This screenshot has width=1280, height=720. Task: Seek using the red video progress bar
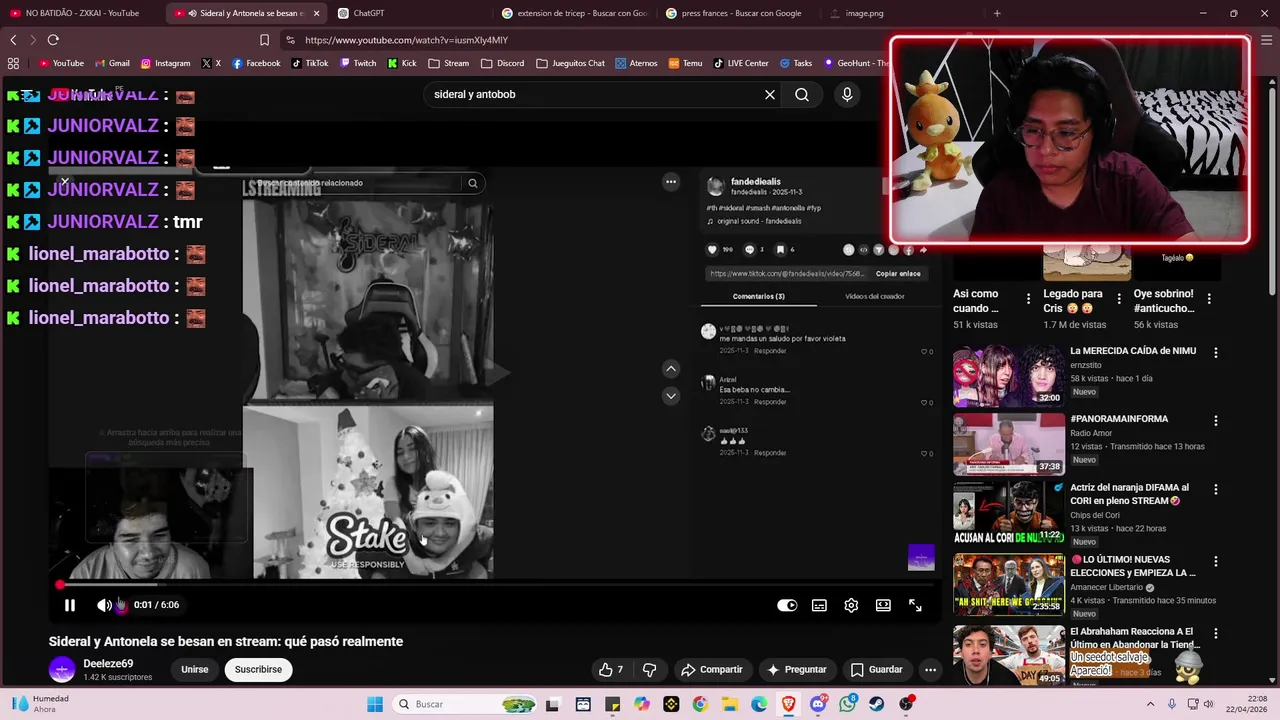point(495,585)
